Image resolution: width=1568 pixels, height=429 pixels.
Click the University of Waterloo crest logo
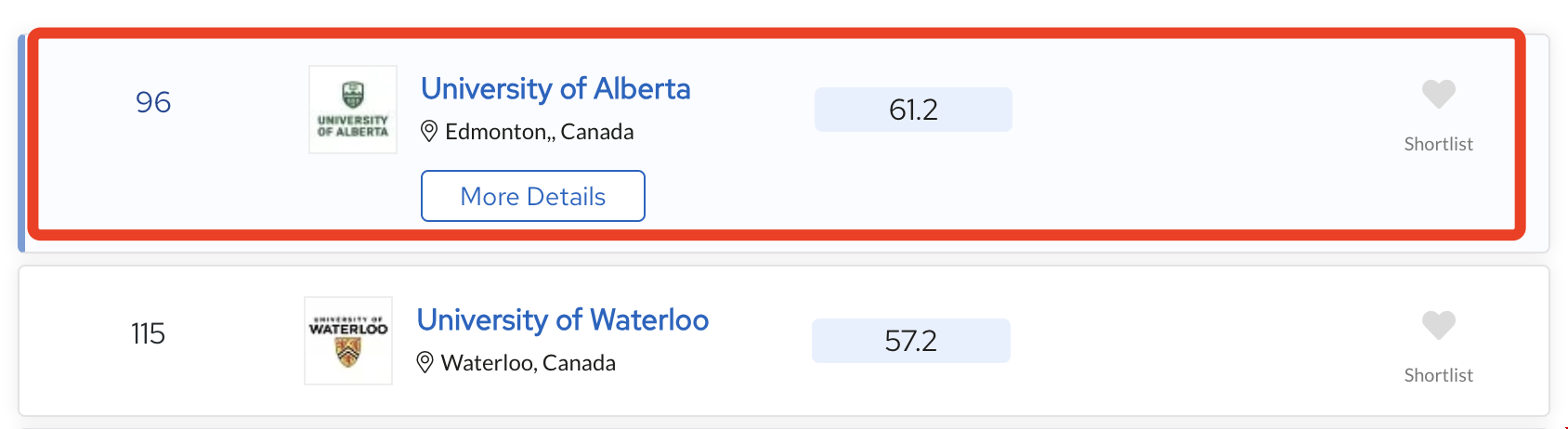[348, 341]
